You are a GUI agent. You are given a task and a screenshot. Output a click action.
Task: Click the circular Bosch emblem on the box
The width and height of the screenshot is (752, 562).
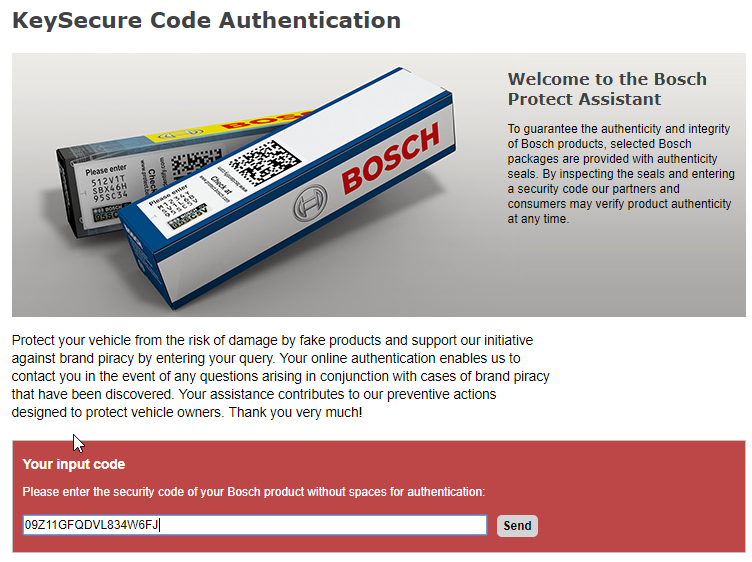(x=310, y=203)
